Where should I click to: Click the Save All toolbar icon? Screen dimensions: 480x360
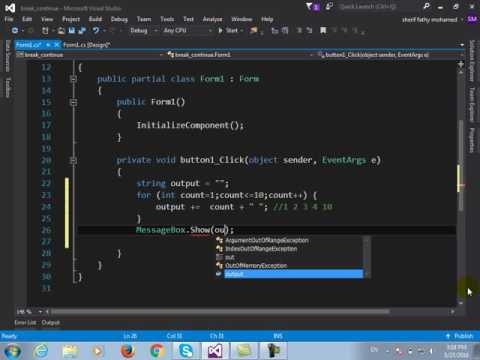(x=82, y=31)
